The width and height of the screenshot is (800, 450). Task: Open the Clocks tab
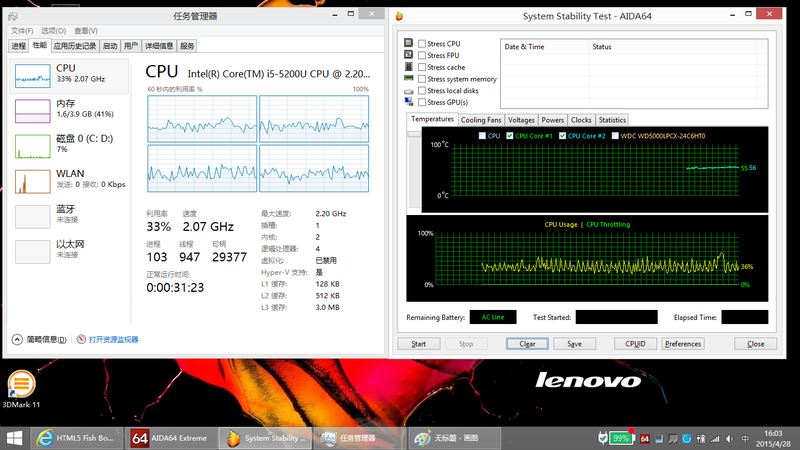(581, 120)
